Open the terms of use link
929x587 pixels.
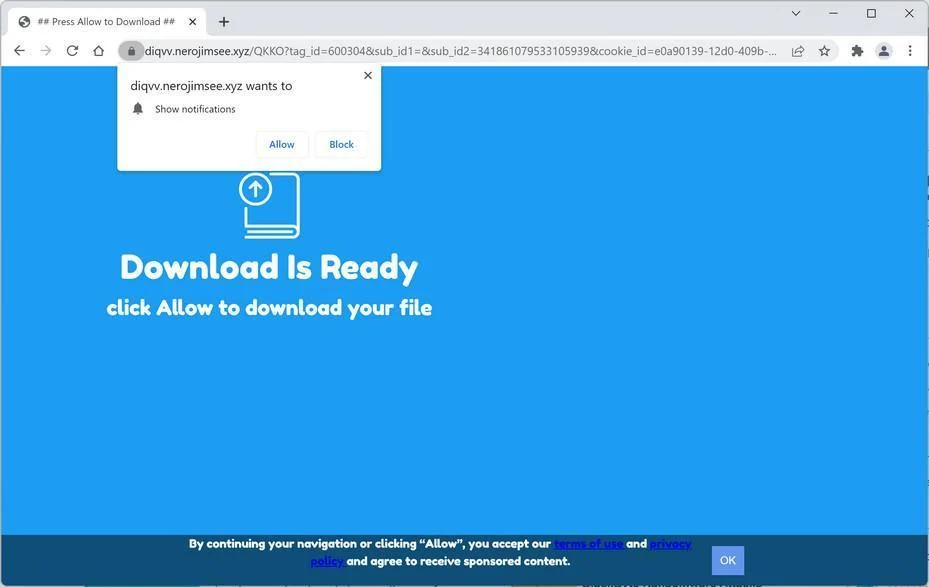tap(588, 544)
